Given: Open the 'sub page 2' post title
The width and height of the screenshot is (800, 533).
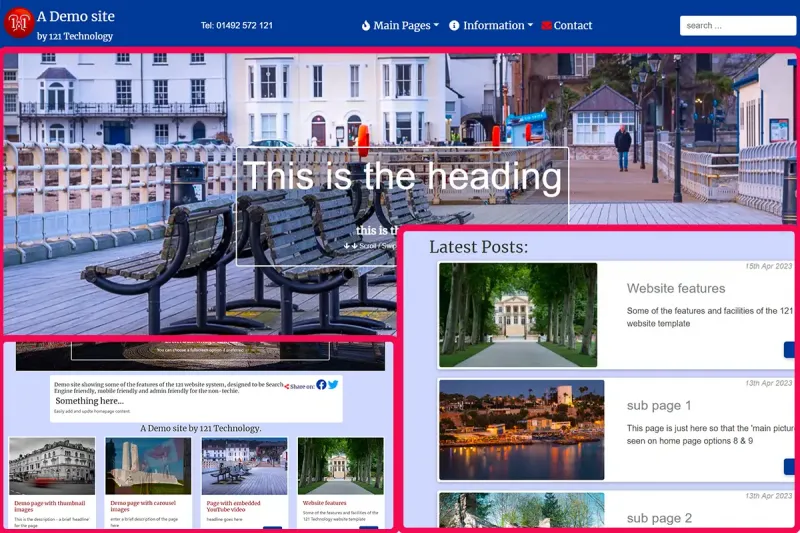Looking at the screenshot, I should (659, 518).
